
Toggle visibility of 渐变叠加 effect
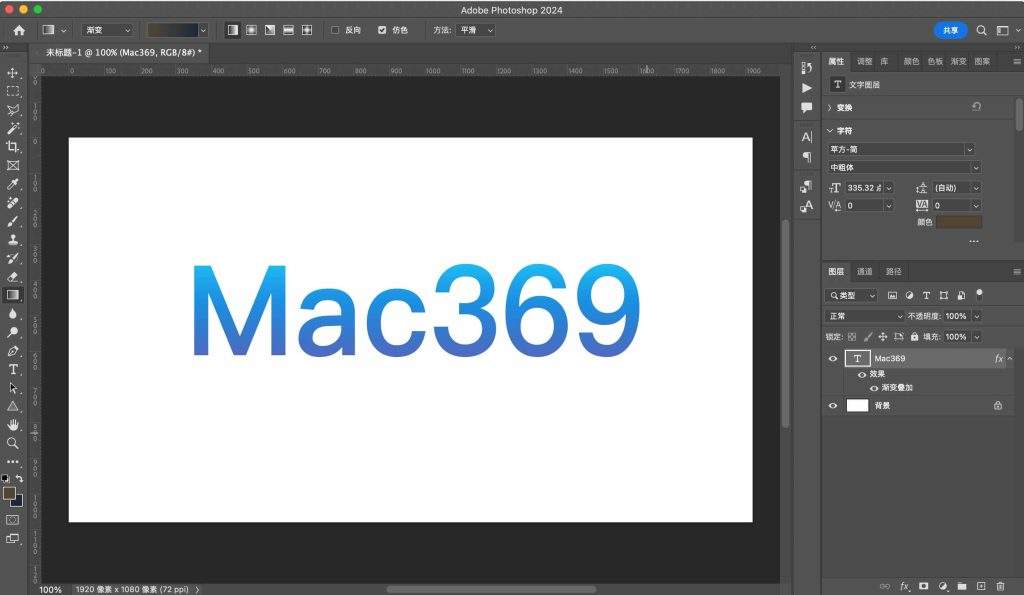pyautogui.click(x=874, y=388)
